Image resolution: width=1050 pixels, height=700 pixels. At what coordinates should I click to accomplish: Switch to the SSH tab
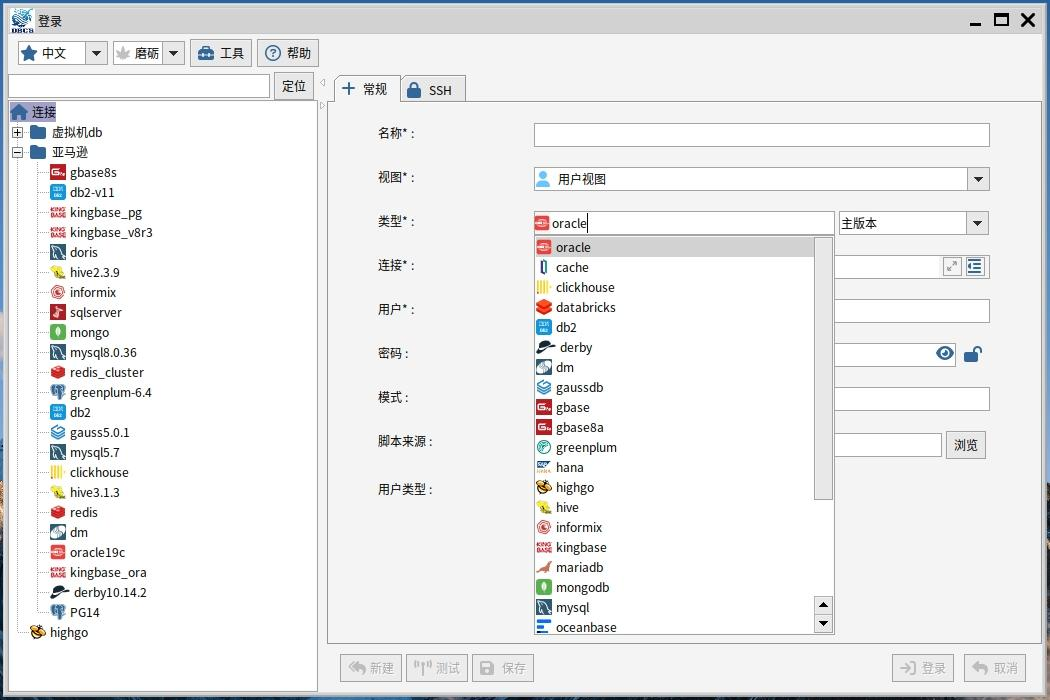(x=432, y=90)
